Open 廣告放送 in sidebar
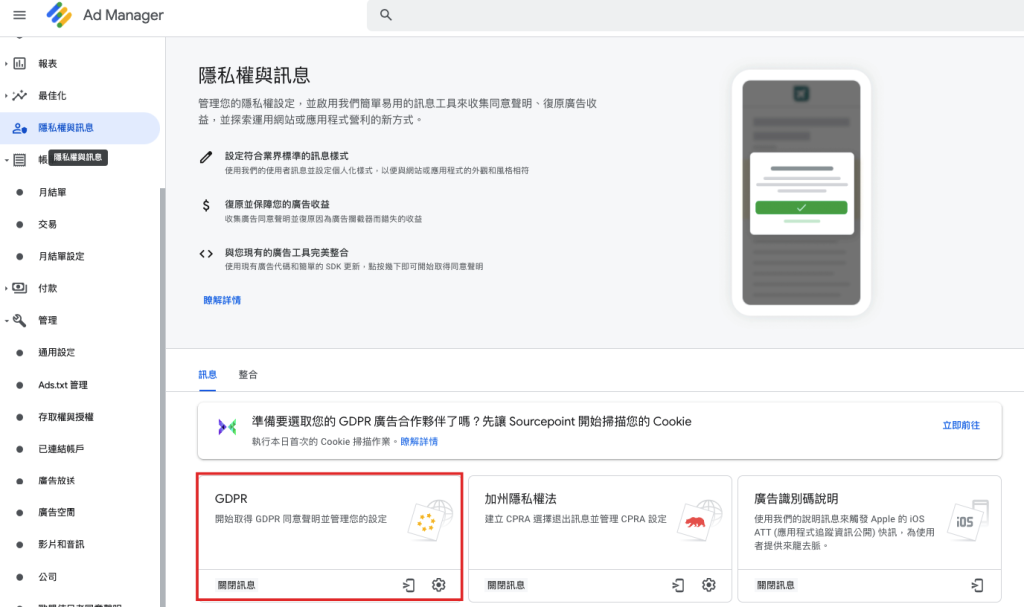 point(56,480)
